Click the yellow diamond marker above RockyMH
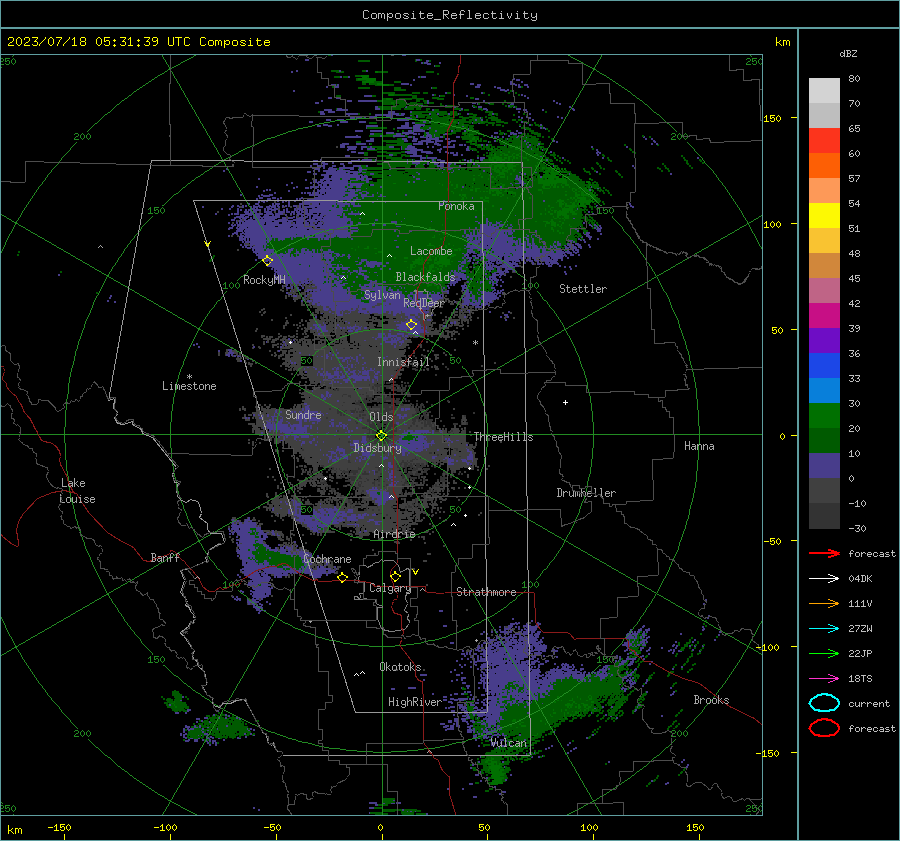This screenshot has height=841, width=900. [x=267, y=261]
